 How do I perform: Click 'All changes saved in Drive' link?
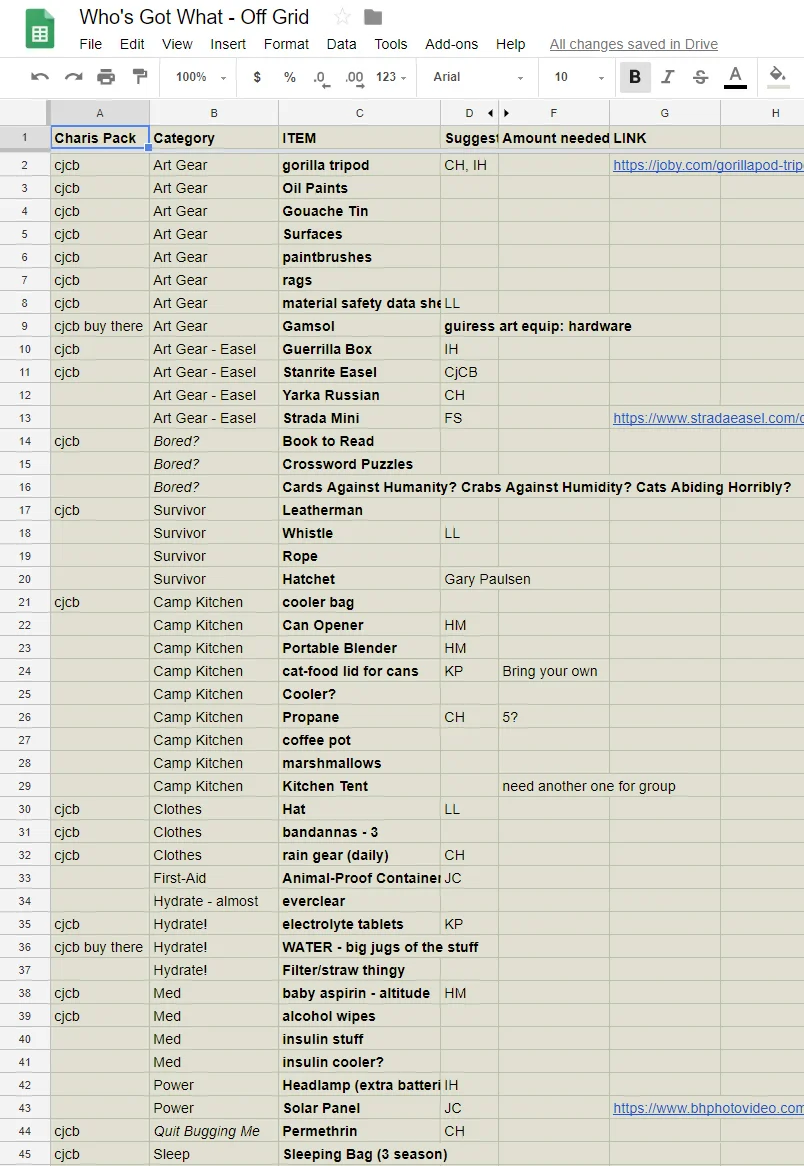[634, 44]
